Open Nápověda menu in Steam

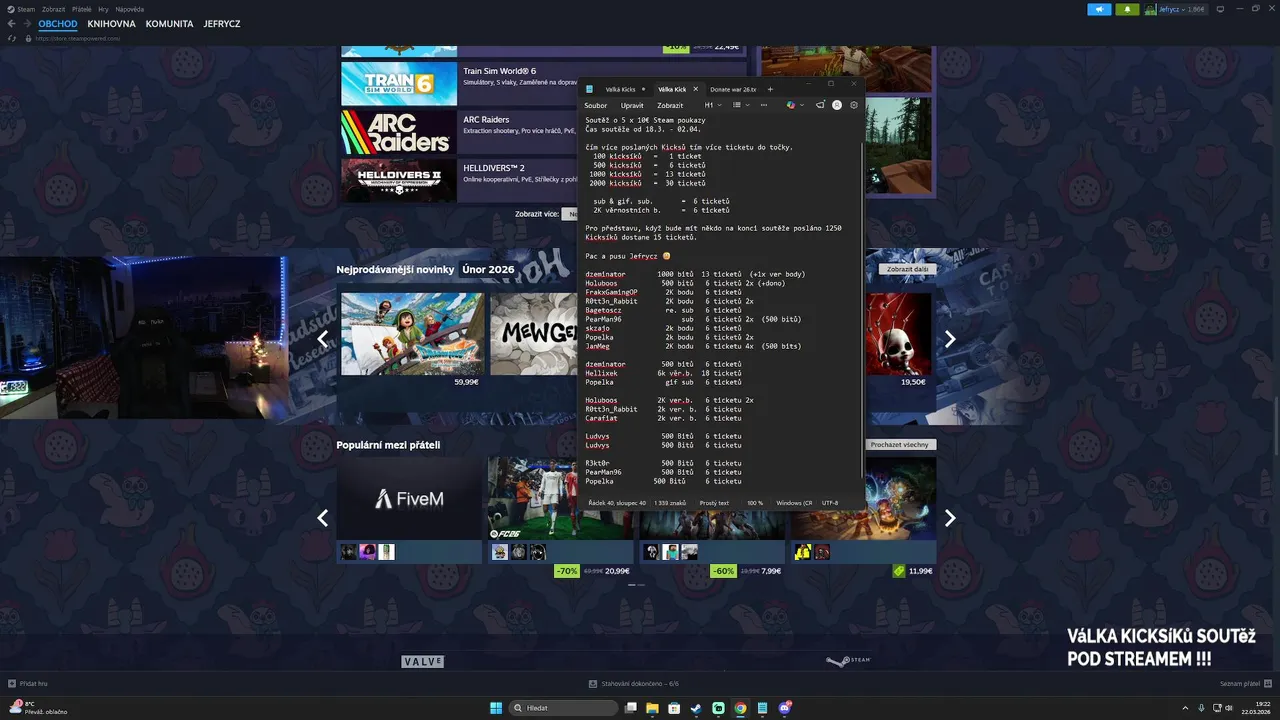129,9
